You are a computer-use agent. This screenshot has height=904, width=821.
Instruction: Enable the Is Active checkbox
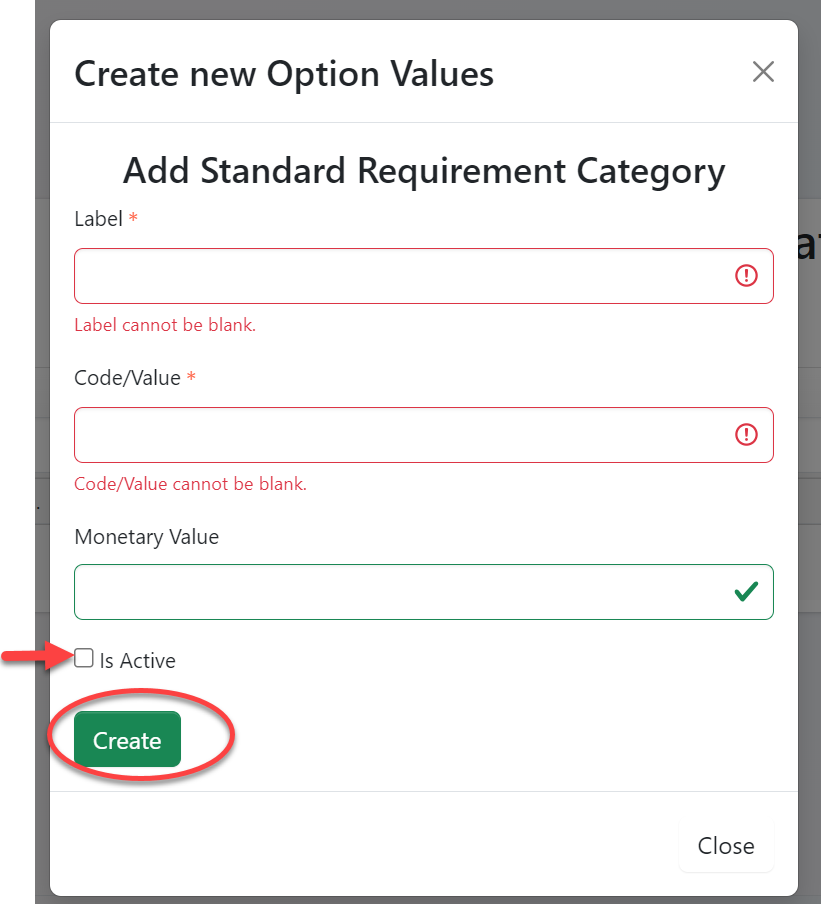[84, 658]
